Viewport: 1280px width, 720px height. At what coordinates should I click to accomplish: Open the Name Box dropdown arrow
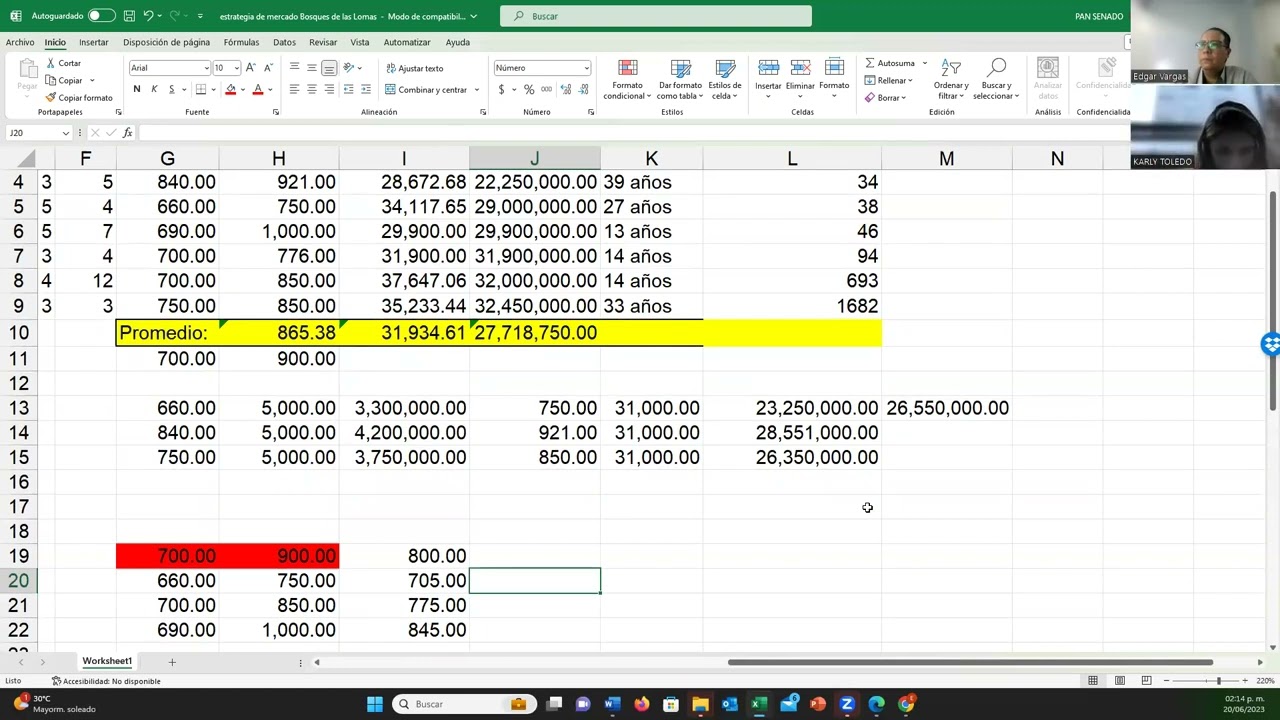[66, 133]
